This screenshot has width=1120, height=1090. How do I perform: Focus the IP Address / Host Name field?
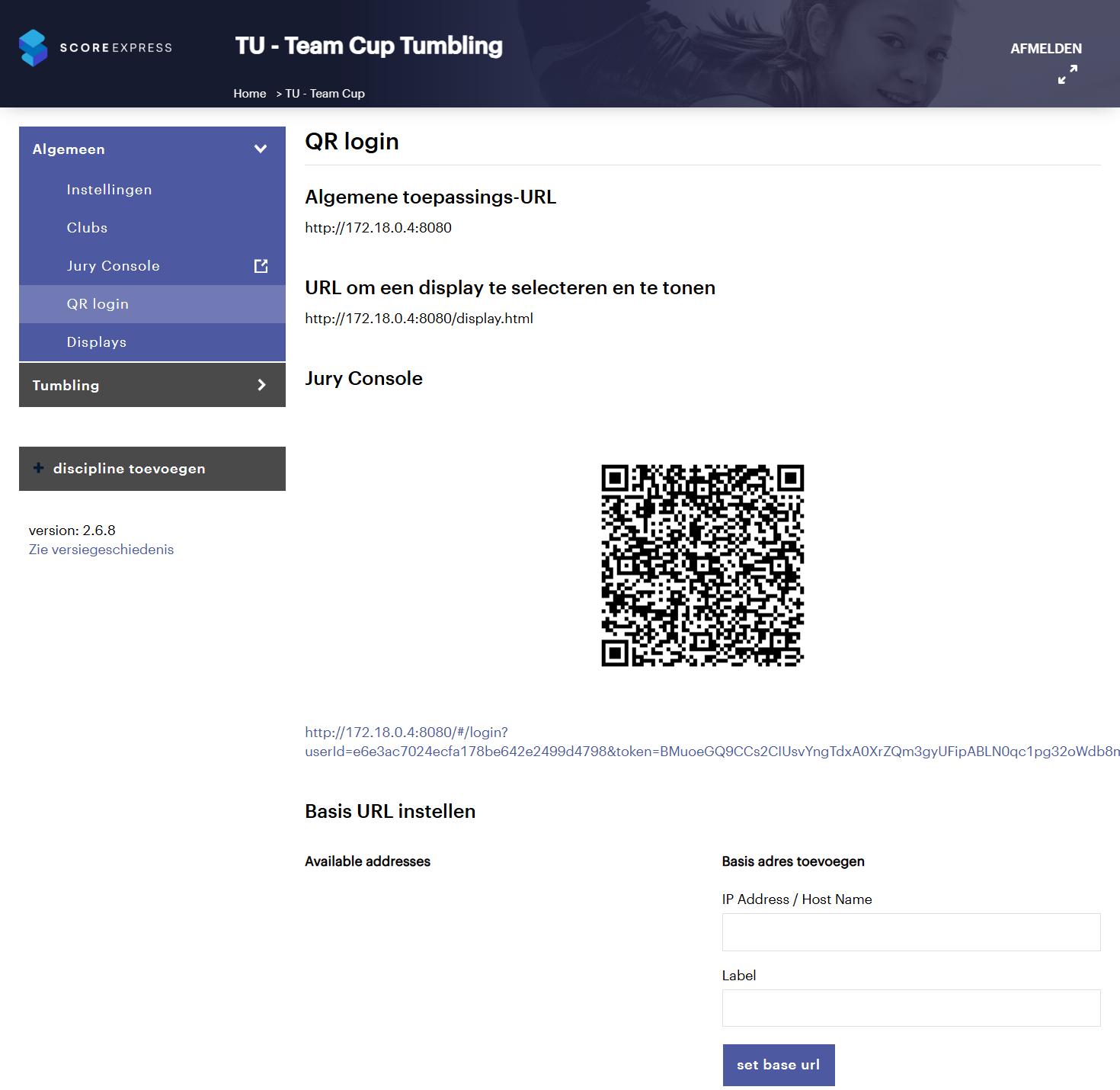[x=910, y=932]
